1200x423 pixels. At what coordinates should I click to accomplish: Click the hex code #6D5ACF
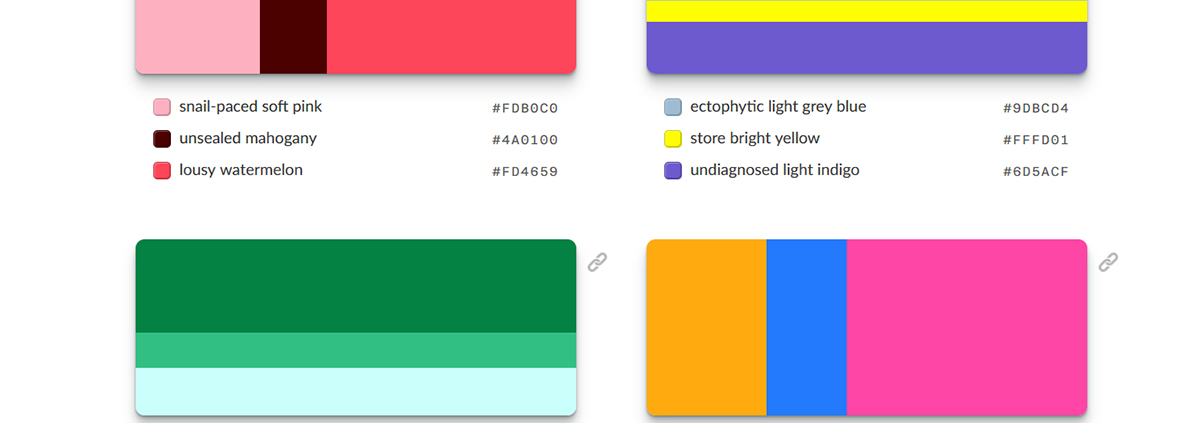(1036, 172)
